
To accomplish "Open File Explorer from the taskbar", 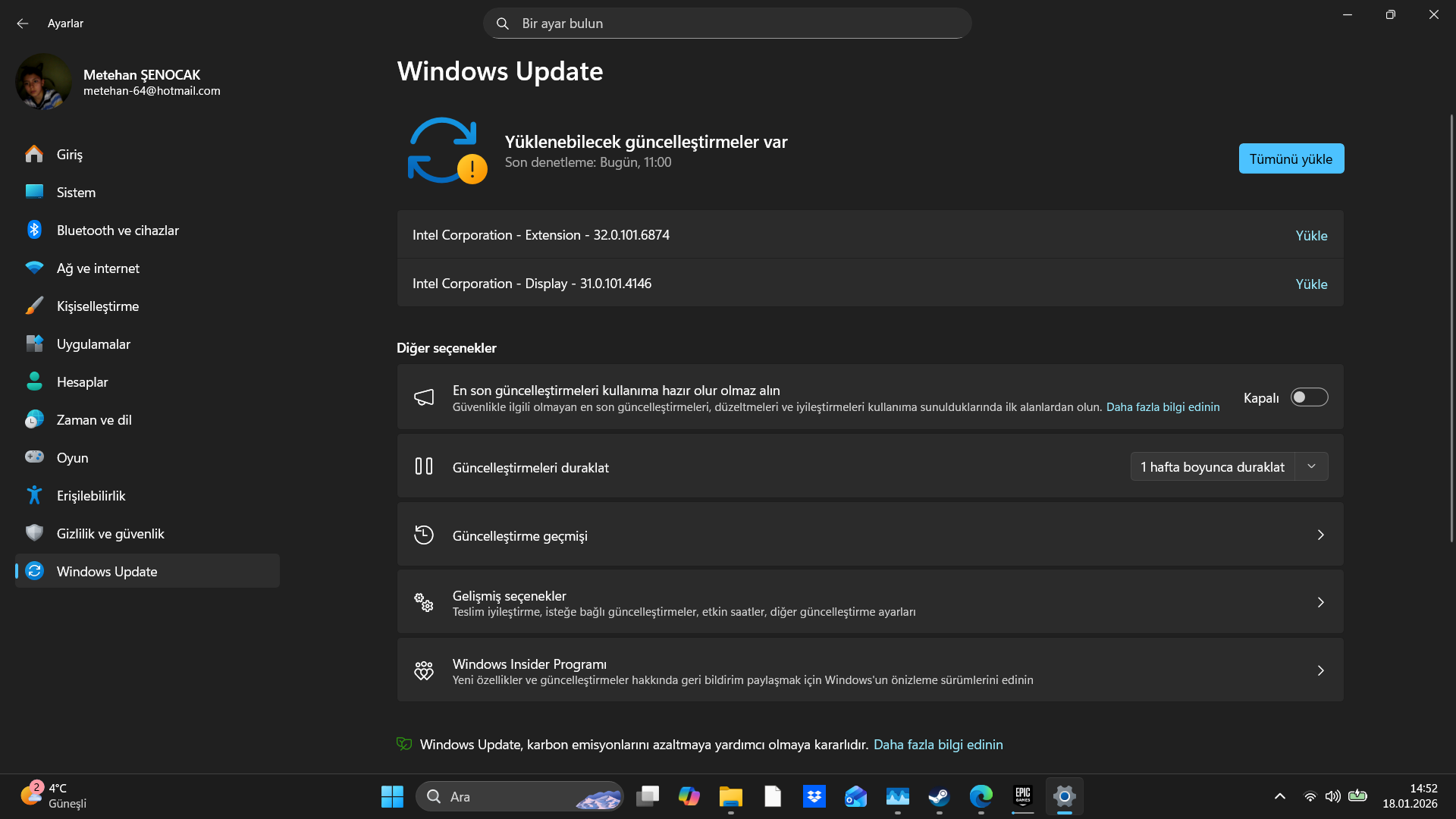I will tap(731, 796).
